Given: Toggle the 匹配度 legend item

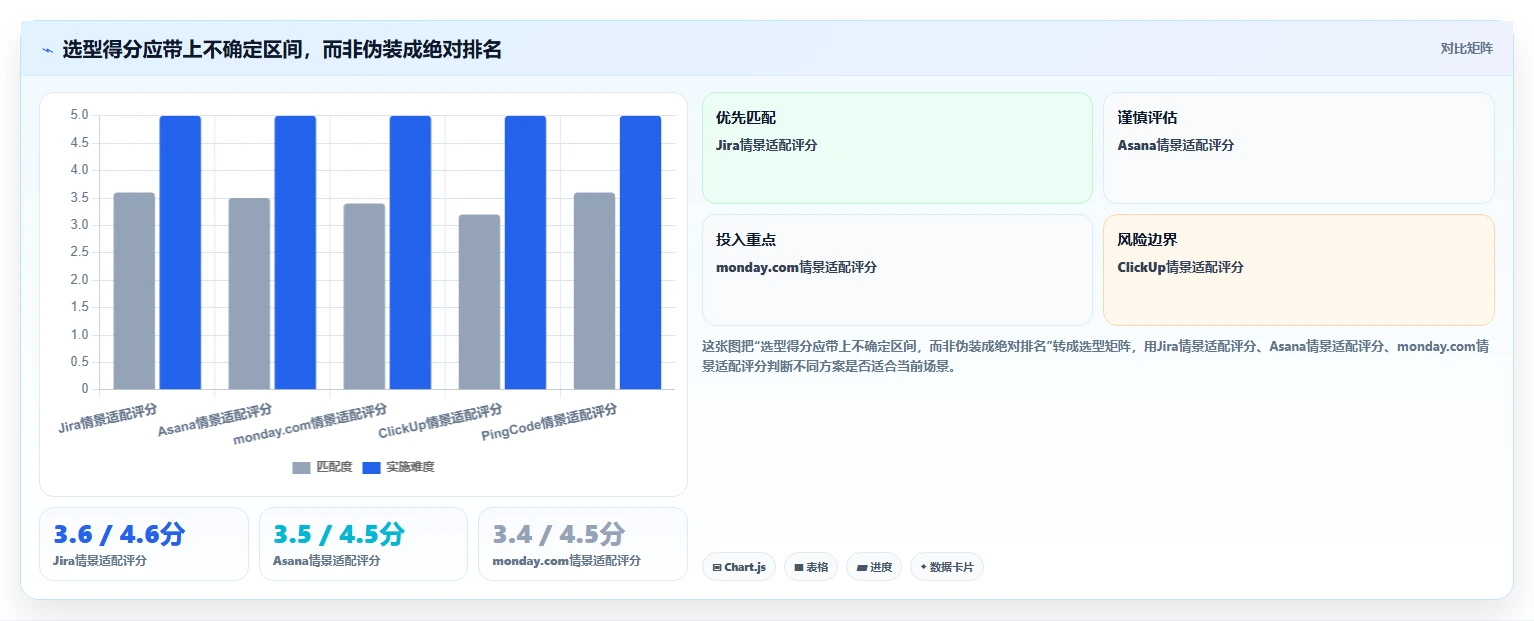Looking at the screenshot, I should tap(322, 467).
